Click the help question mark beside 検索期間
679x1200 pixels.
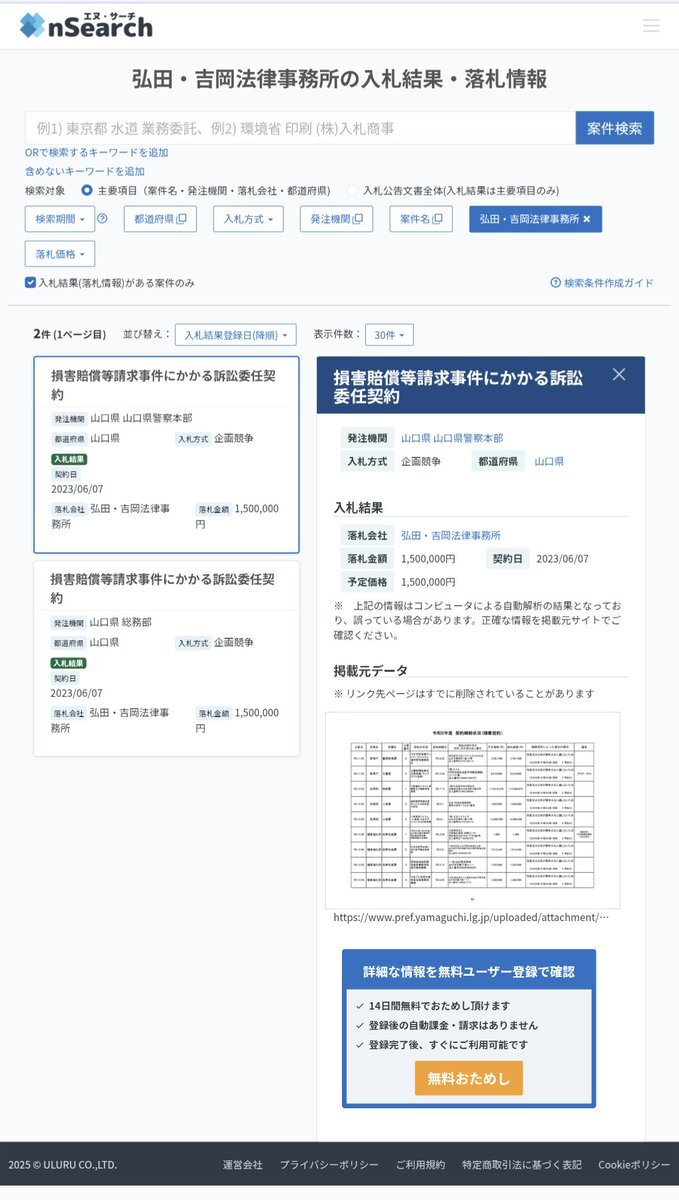102,219
